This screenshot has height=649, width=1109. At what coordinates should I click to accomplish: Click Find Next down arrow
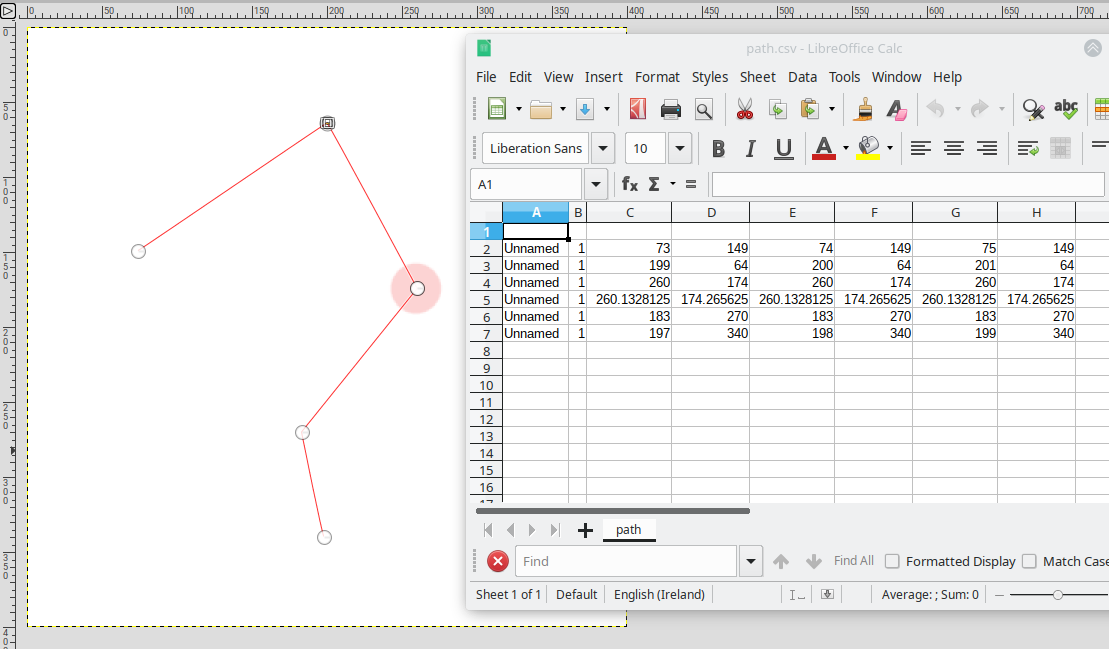point(813,561)
